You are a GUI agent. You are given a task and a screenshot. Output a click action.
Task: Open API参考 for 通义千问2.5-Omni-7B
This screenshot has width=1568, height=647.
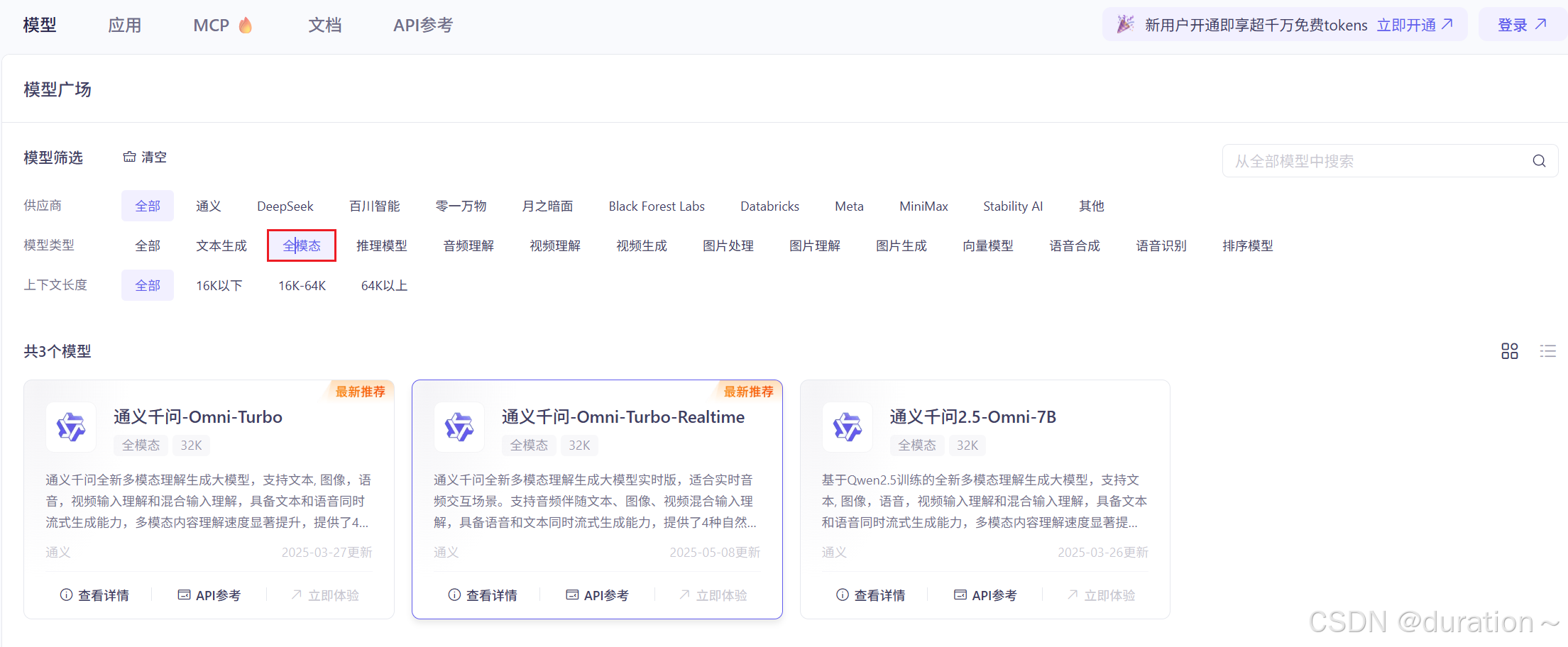pos(986,595)
